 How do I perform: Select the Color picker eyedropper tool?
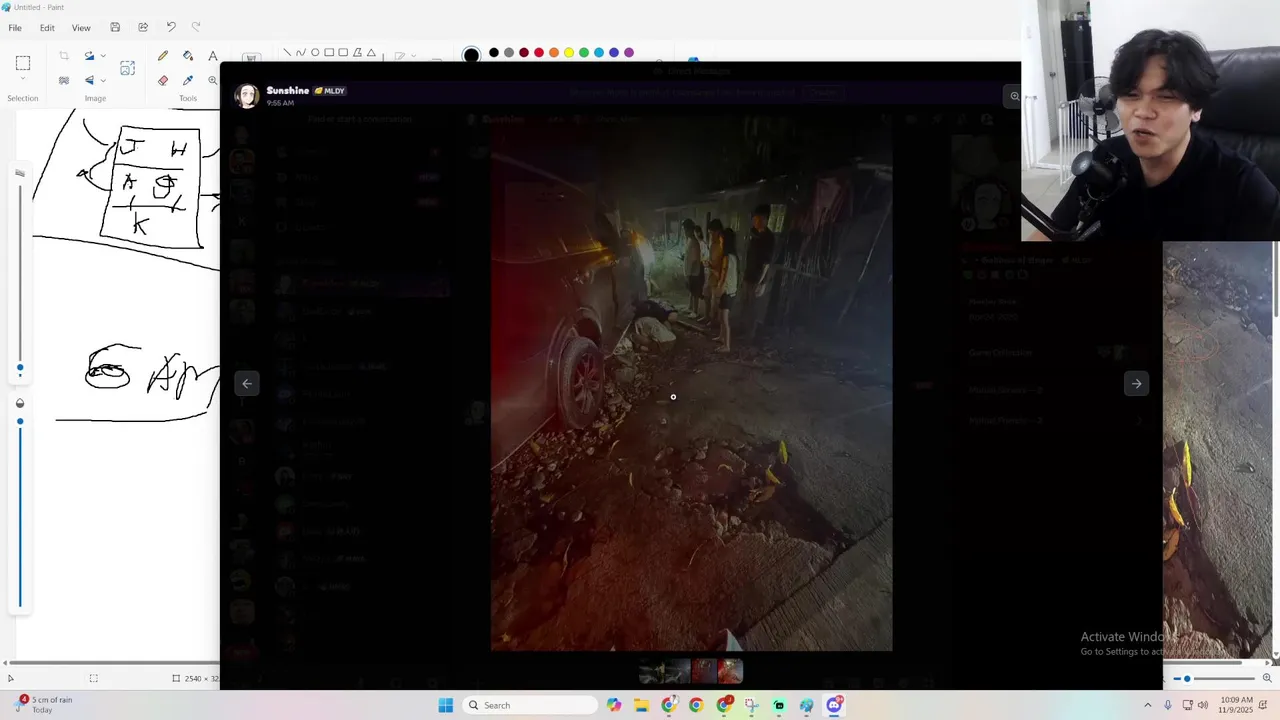click(x=188, y=80)
